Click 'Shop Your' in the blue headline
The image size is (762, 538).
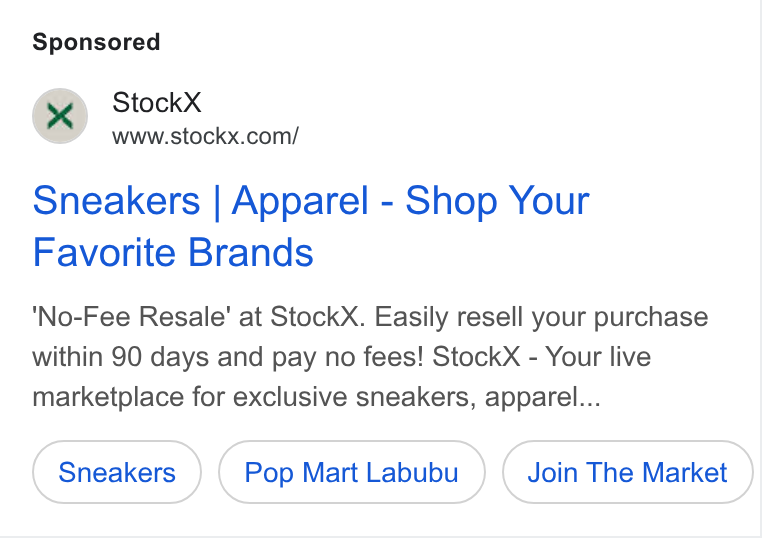click(x=497, y=201)
